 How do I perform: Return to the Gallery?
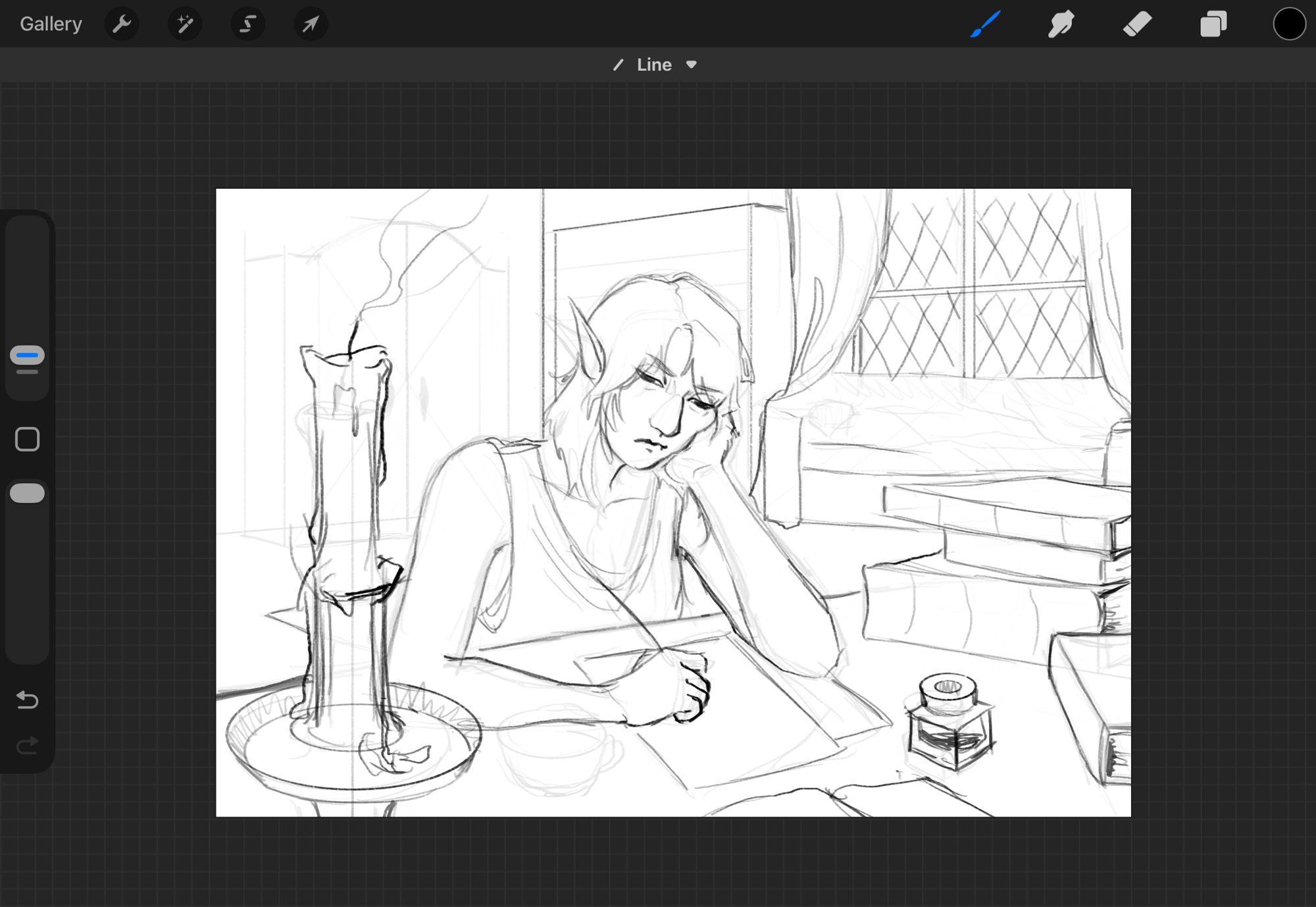(x=51, y=24)
